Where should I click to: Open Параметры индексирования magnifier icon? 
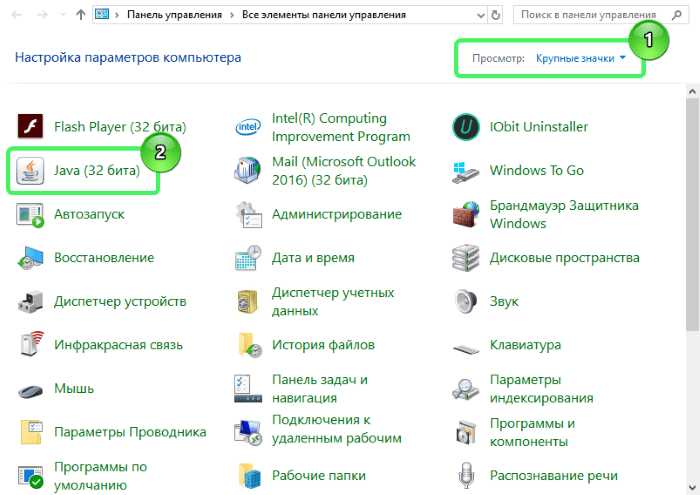click(466, 389)
